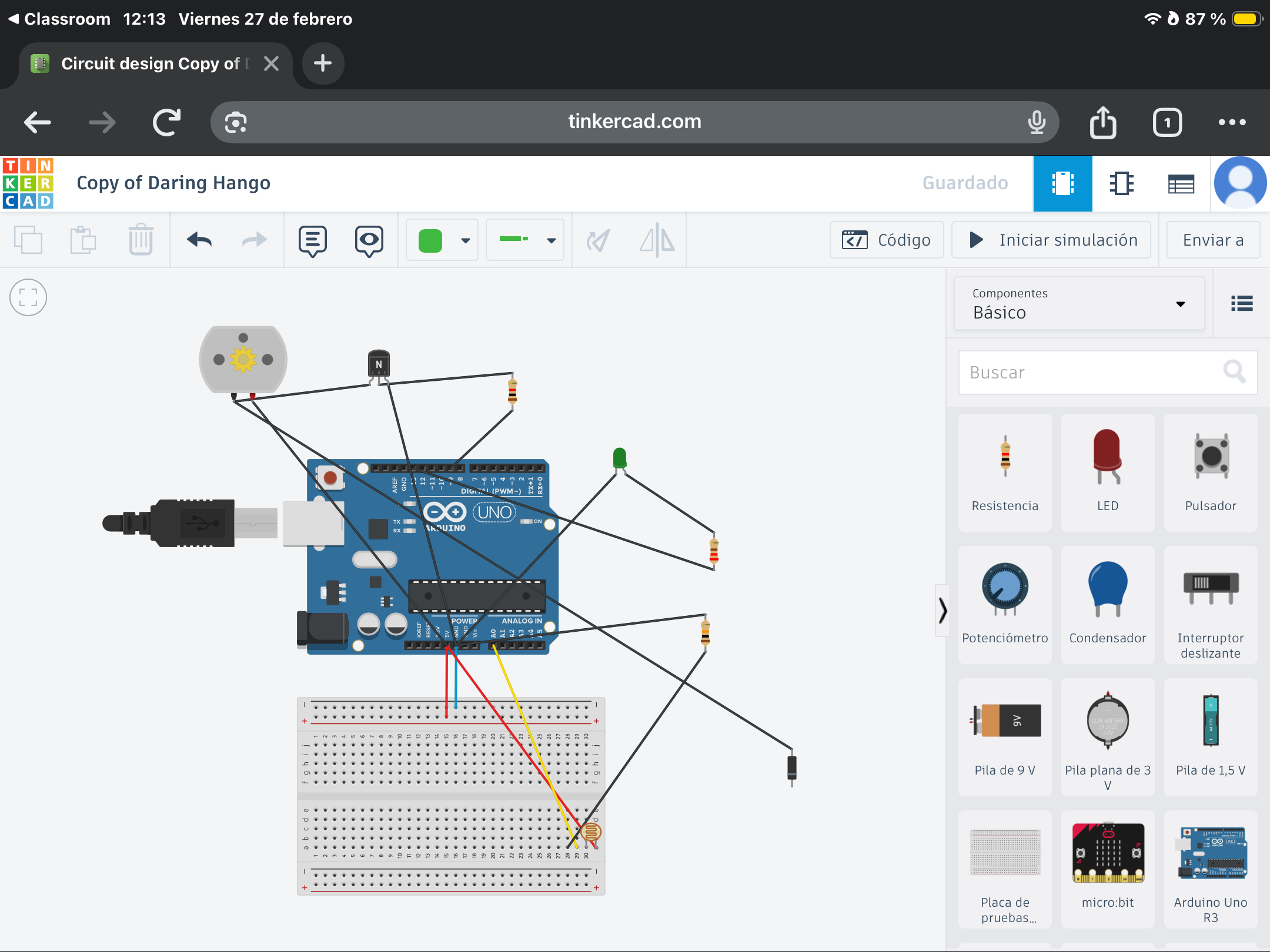Click the zoom to fit icon
The image size is (1270, 952).
pos(28,297)
